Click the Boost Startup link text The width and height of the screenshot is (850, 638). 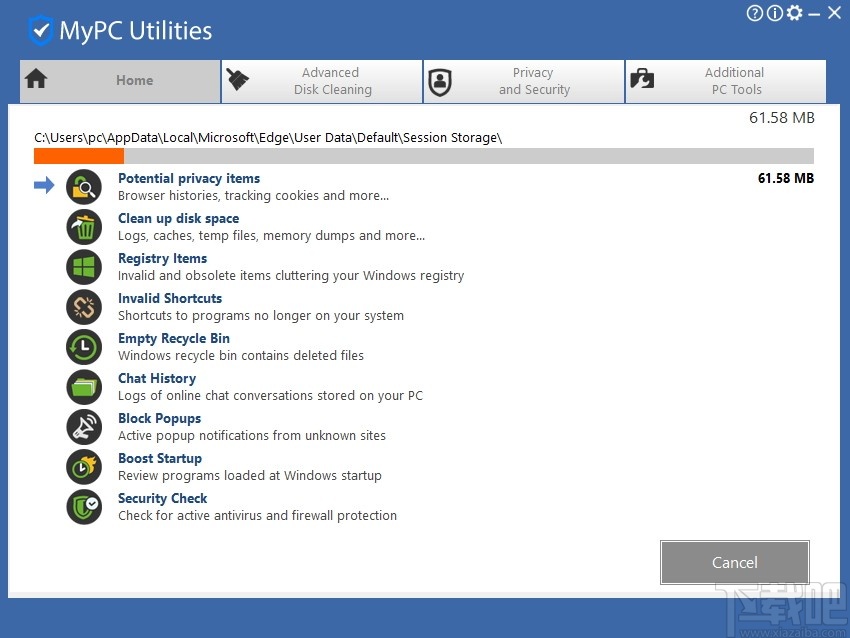tap(160, 458)
